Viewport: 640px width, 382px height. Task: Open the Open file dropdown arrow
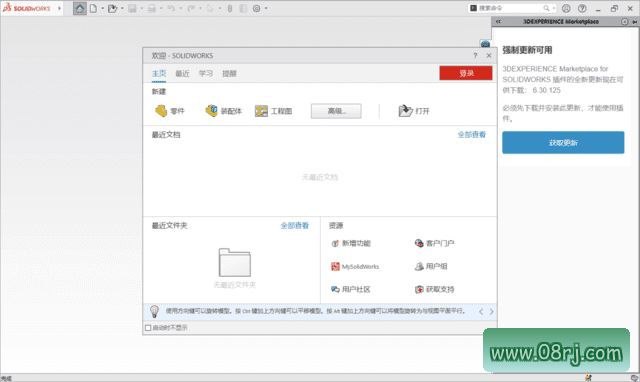tap(122, 8)
